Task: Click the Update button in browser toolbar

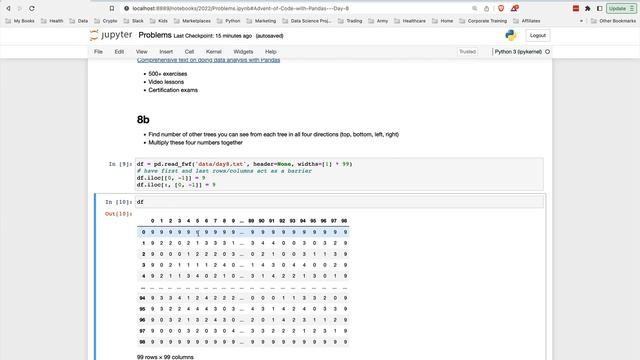Action: click(621, 8)
